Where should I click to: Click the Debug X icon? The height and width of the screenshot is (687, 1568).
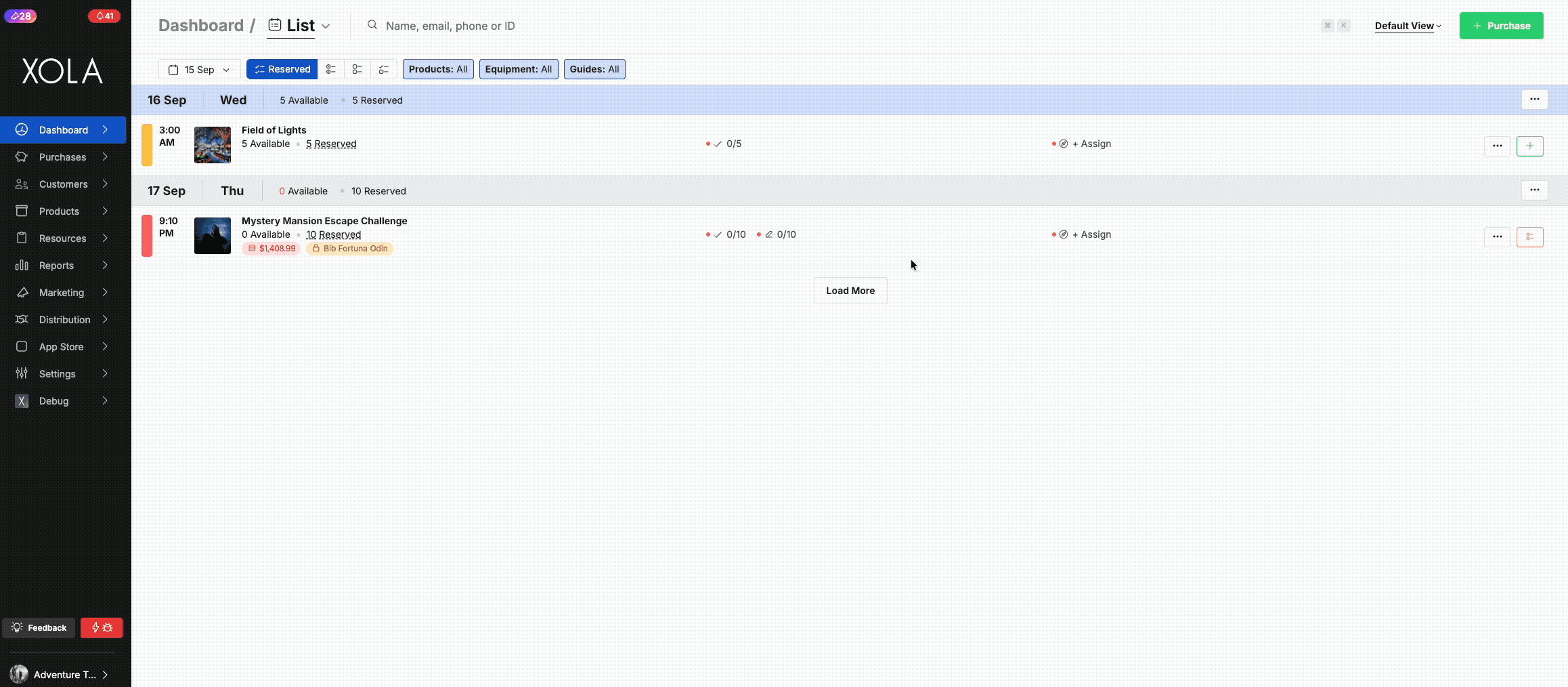pyautogui.click(x=22, y=400)
